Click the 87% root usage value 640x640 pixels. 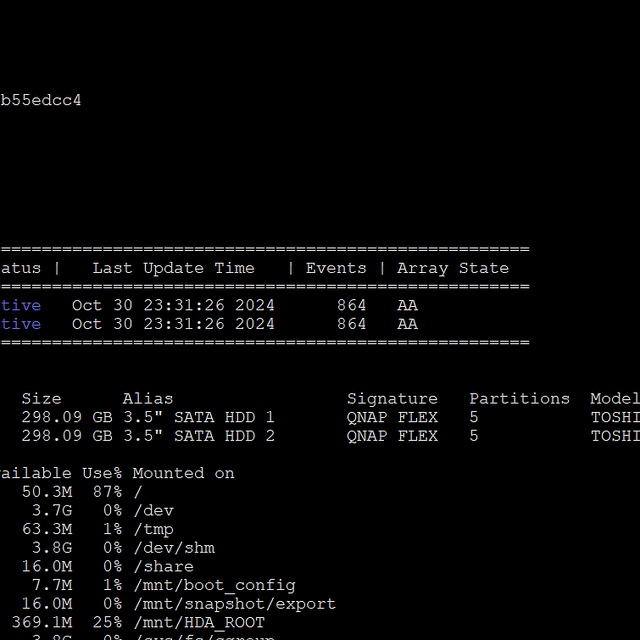pos(107,492)
